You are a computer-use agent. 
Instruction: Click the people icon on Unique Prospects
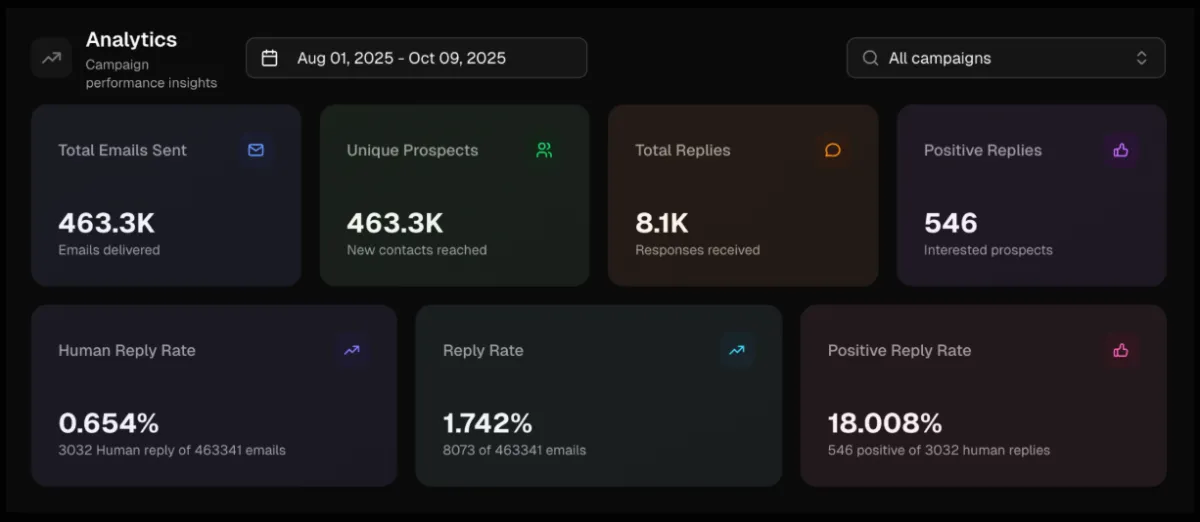(x=544, y=150)
